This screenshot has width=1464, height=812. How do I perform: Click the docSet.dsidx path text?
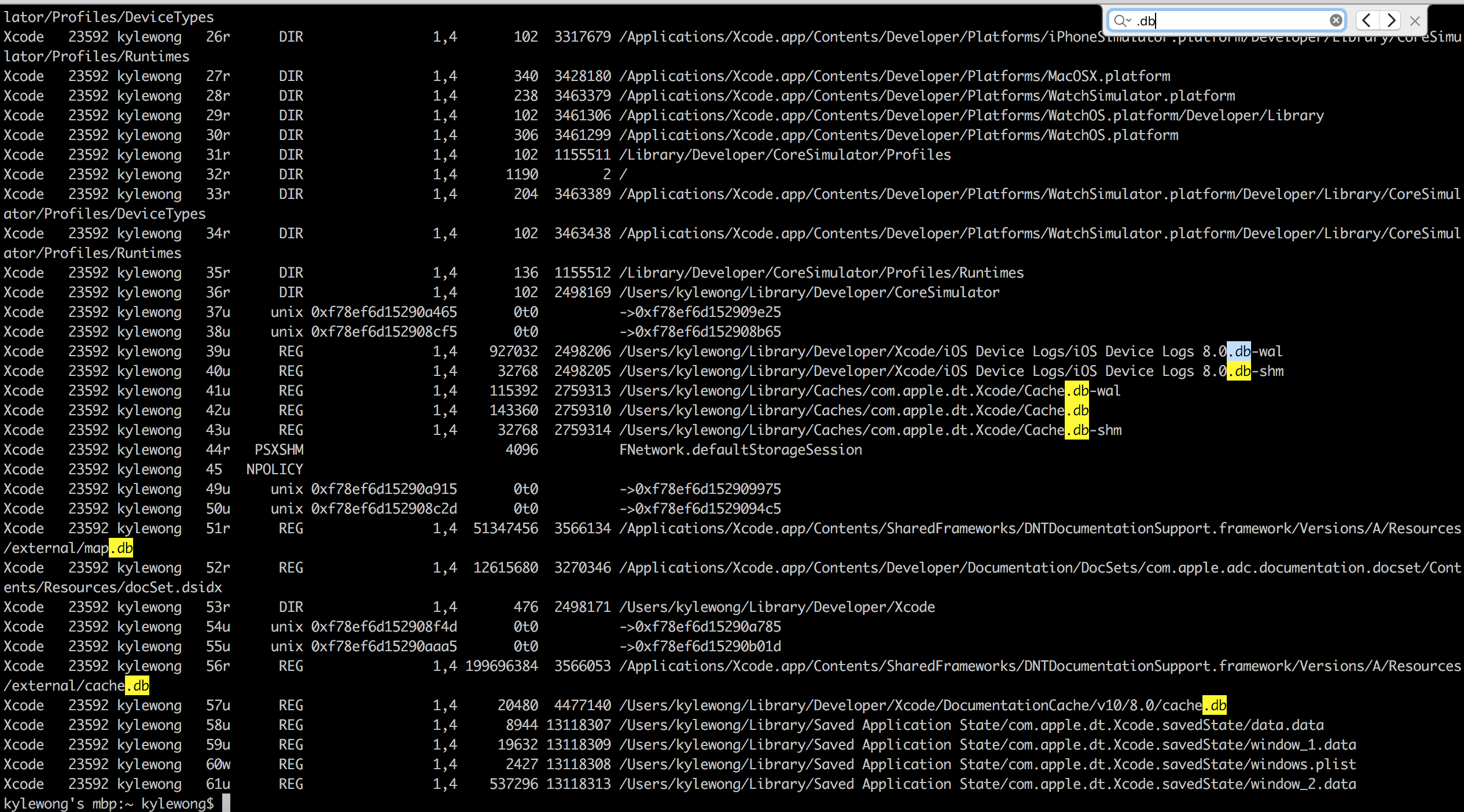(174, 588)
